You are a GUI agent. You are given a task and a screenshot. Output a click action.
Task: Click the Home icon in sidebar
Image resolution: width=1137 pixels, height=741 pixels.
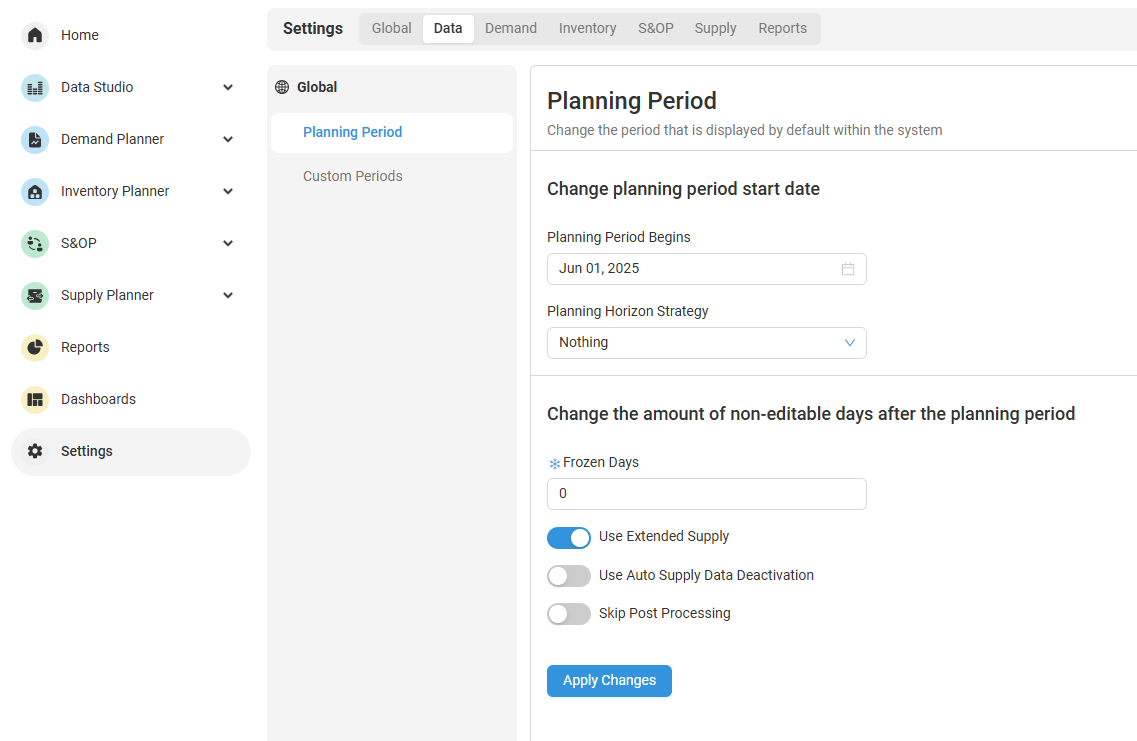click(35, 35)
